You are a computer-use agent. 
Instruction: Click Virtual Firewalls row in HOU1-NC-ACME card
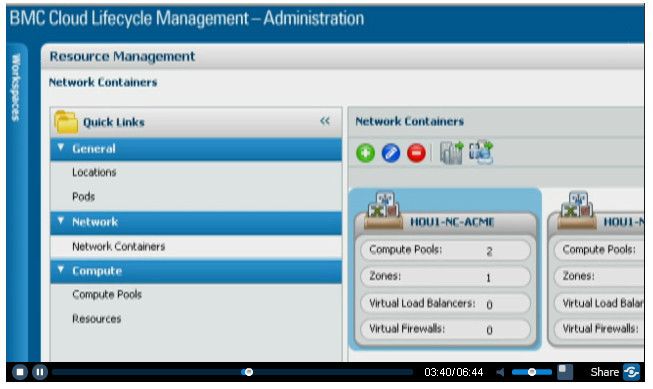[445, 329]
